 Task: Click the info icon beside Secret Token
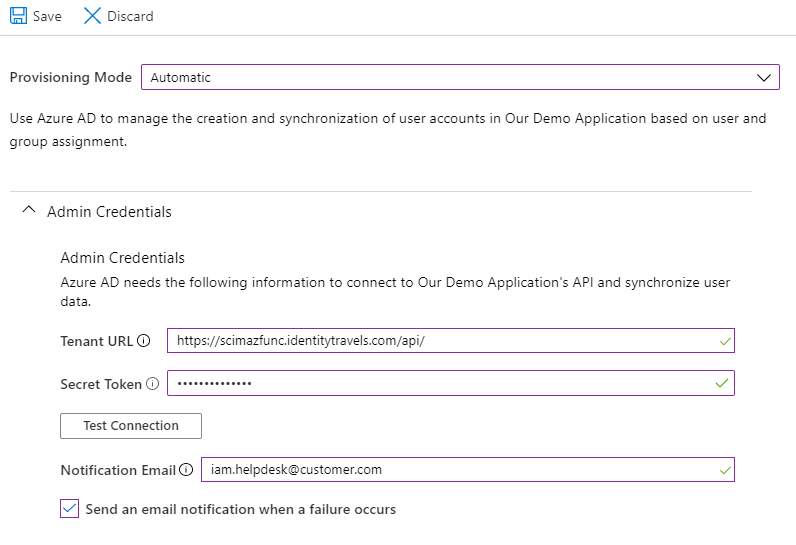152,384
